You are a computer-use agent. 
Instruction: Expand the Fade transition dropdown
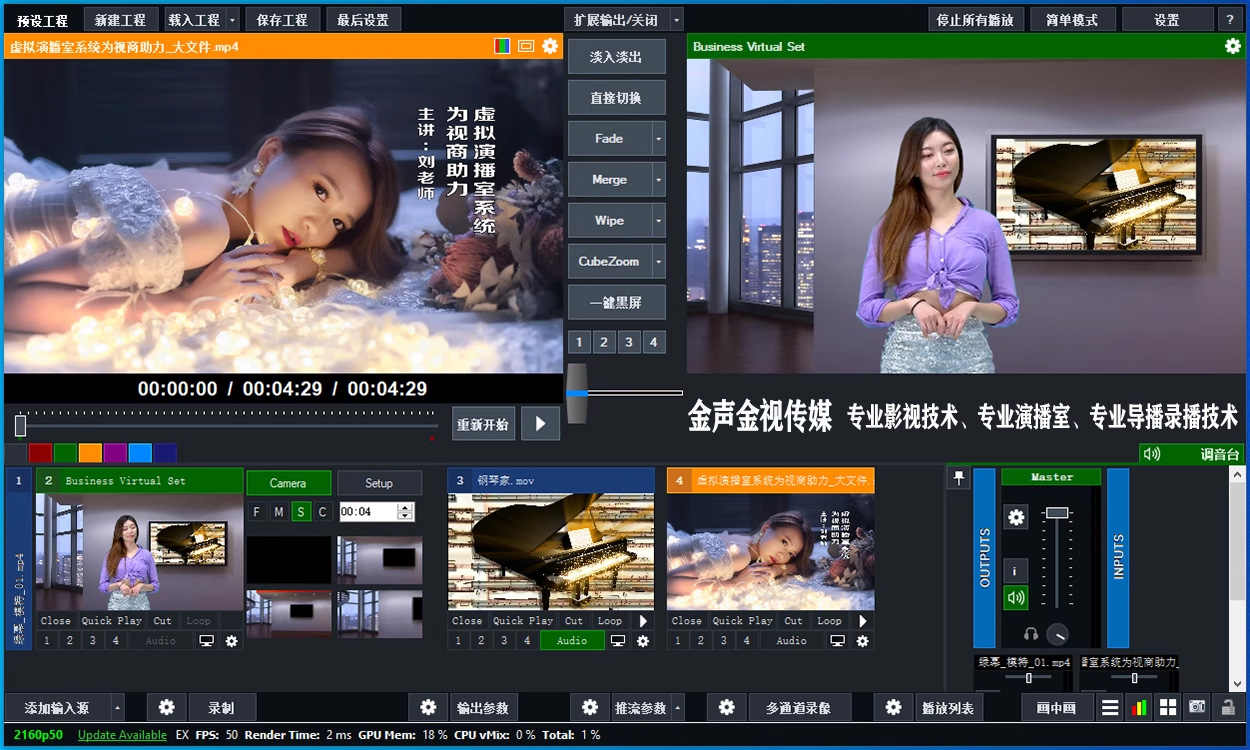657,138
